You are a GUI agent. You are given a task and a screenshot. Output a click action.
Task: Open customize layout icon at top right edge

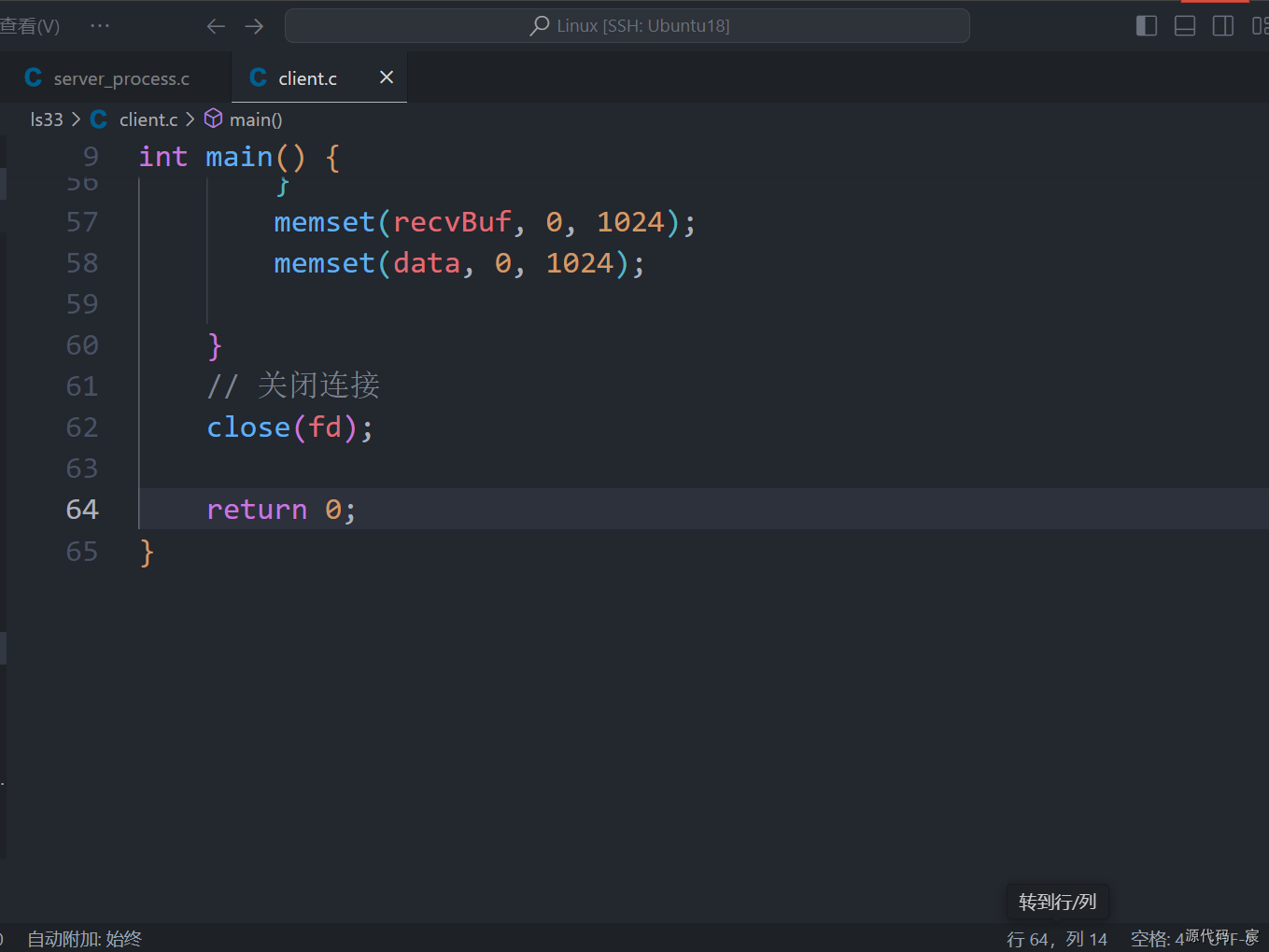(x=1260, y=26)
